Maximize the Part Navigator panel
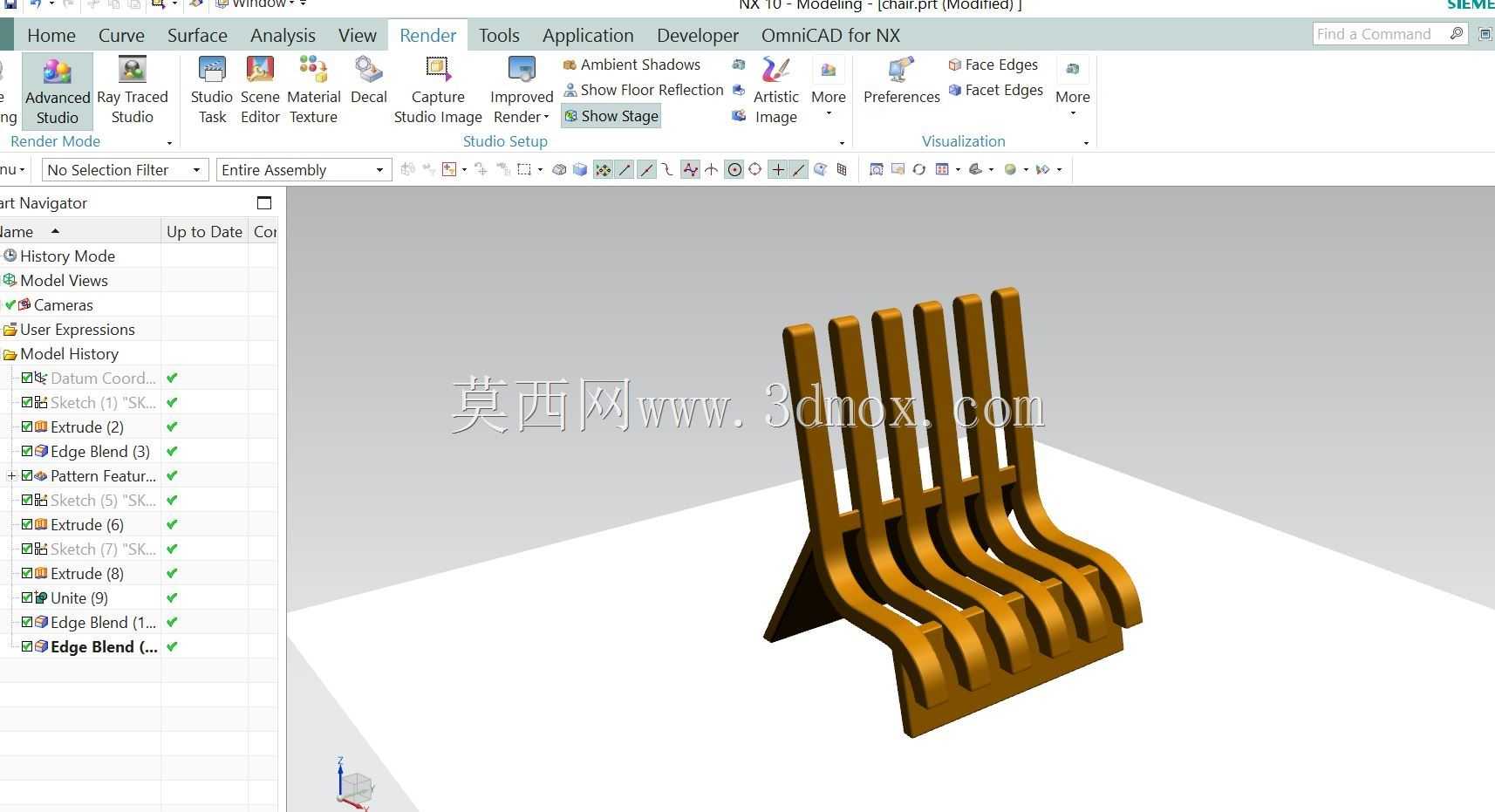The image size is (1495, 812). 264,203
